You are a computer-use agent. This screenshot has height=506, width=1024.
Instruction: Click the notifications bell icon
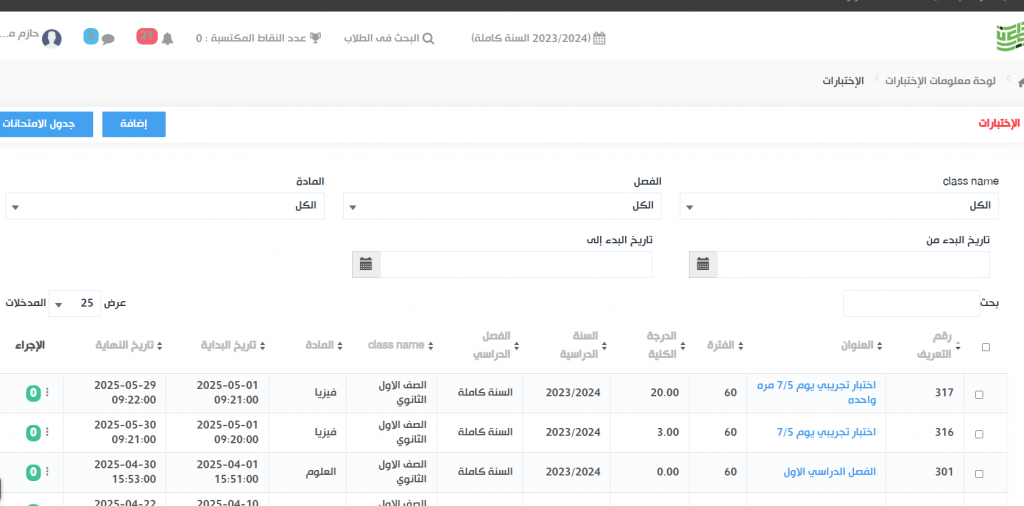tap(167, 38)
